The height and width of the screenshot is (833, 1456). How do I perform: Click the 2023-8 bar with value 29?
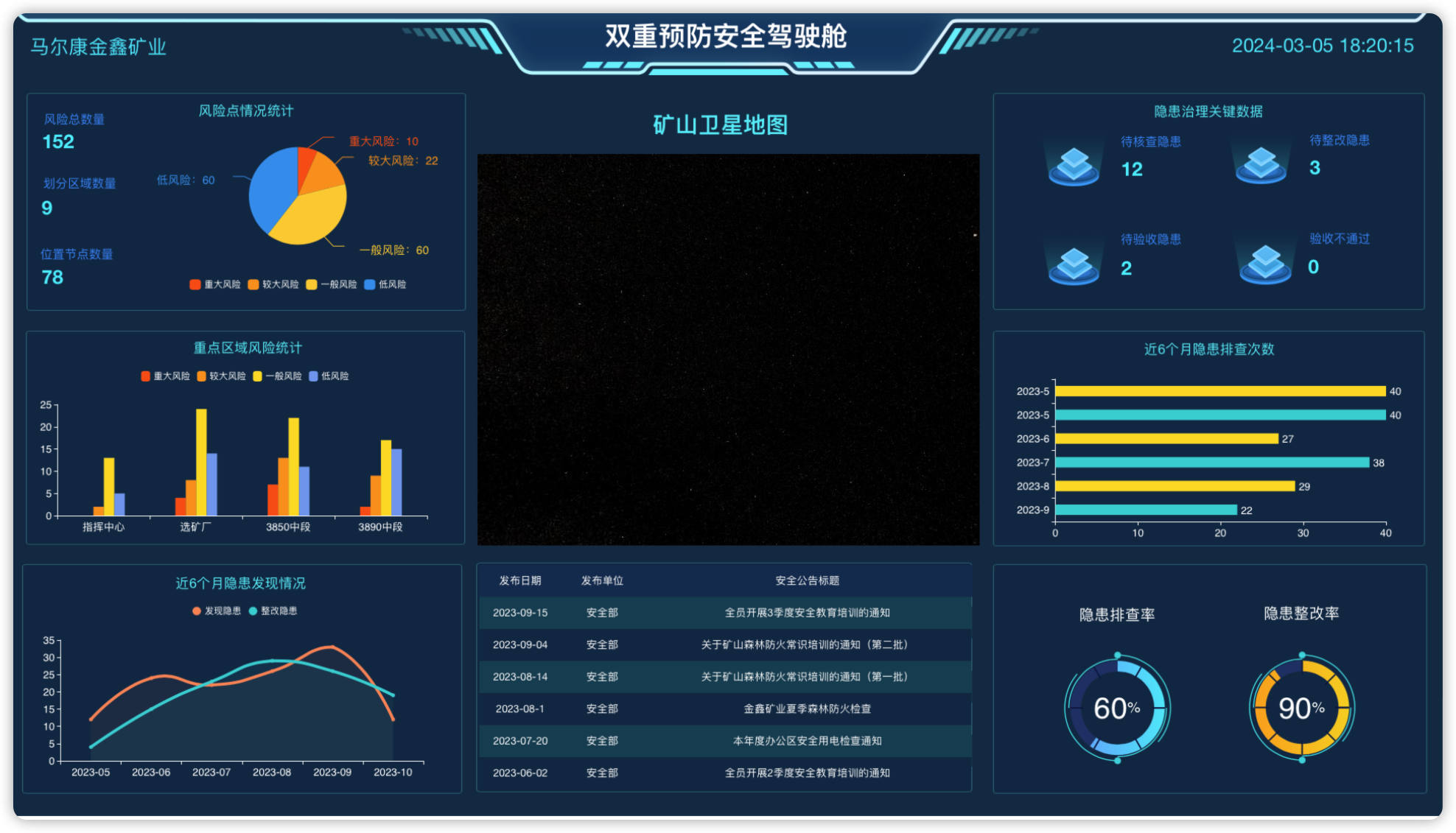[x=1175, y=486]
